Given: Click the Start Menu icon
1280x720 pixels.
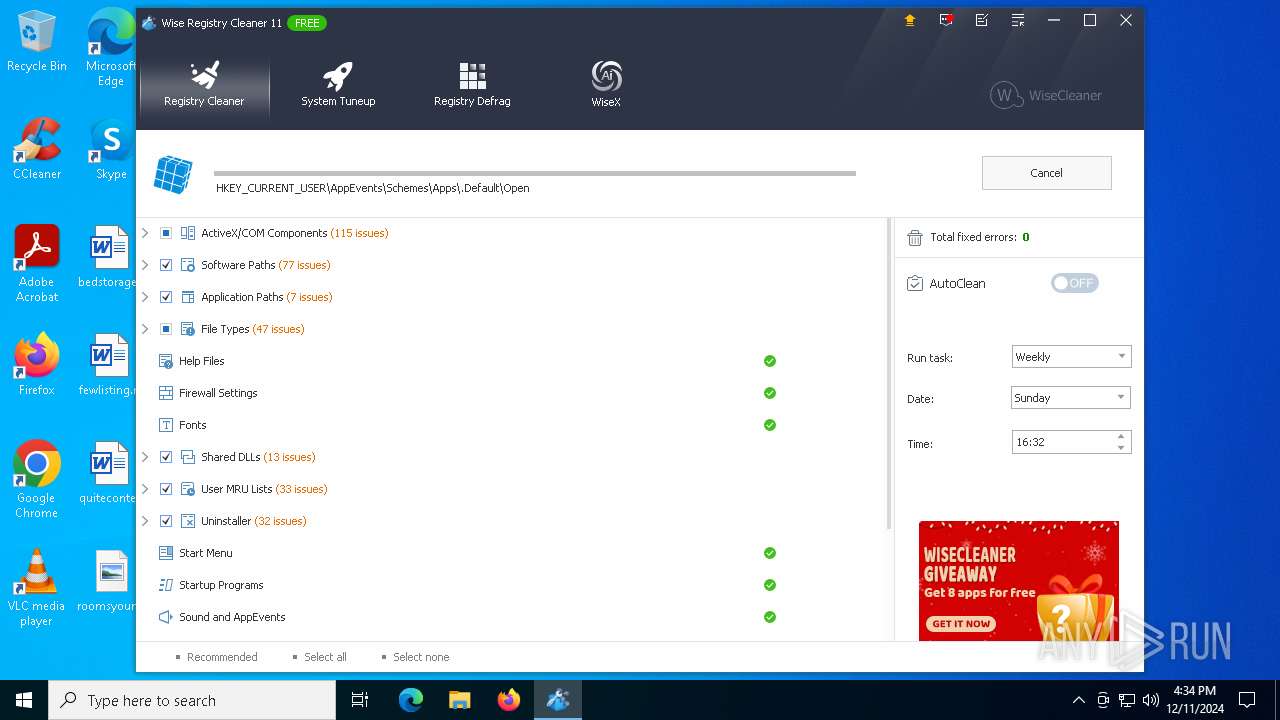Looking at the screenshot, I should (166, 553).
